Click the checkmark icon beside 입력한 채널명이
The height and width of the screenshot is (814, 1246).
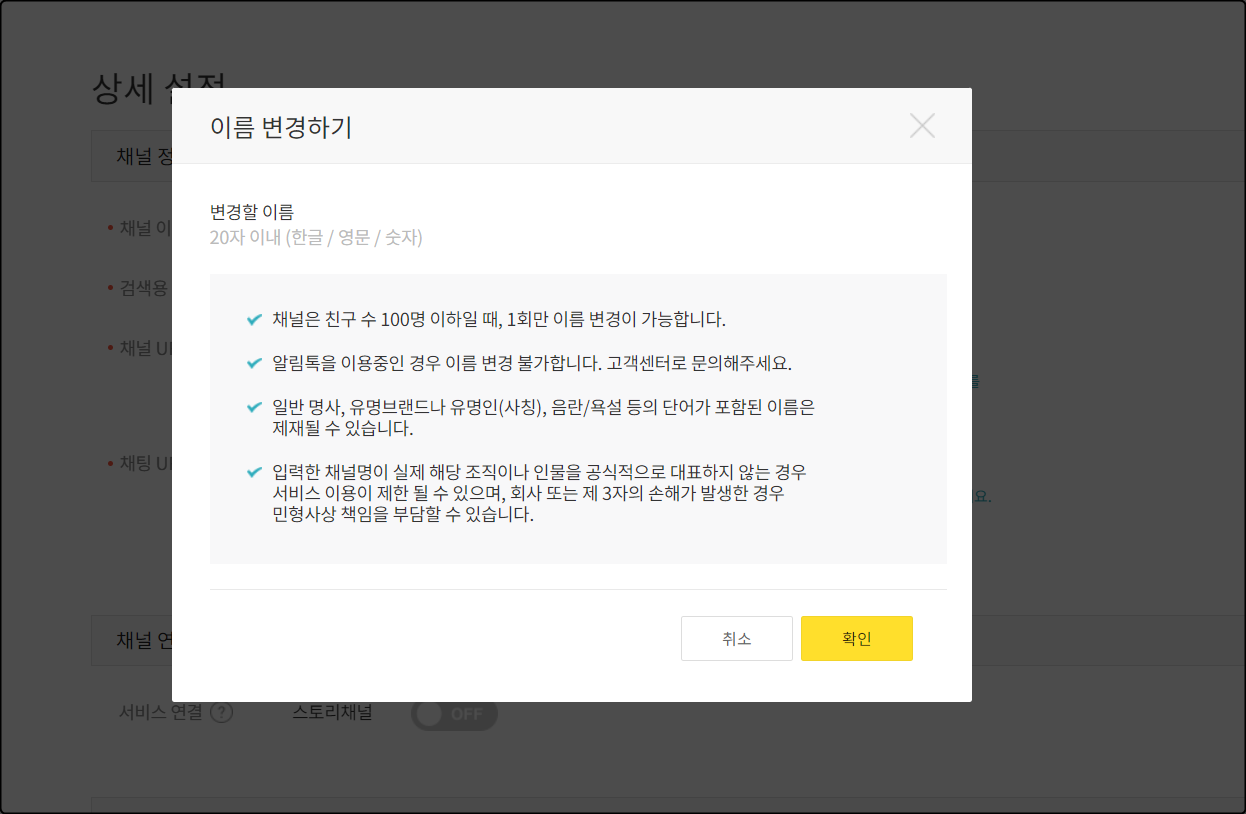coord(254,472)
